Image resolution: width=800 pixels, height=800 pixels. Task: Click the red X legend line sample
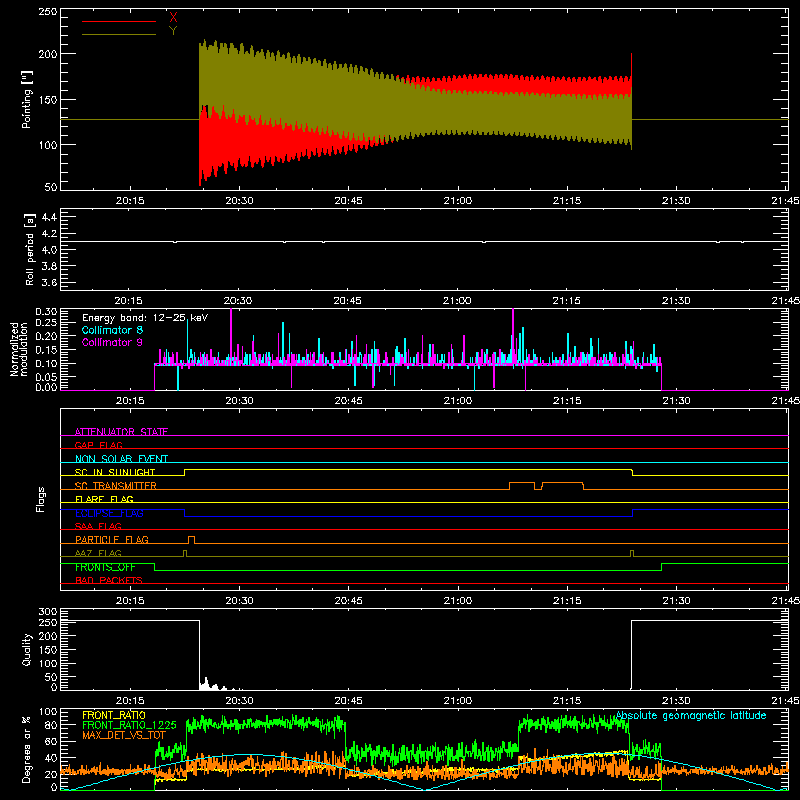pos(119,21)
